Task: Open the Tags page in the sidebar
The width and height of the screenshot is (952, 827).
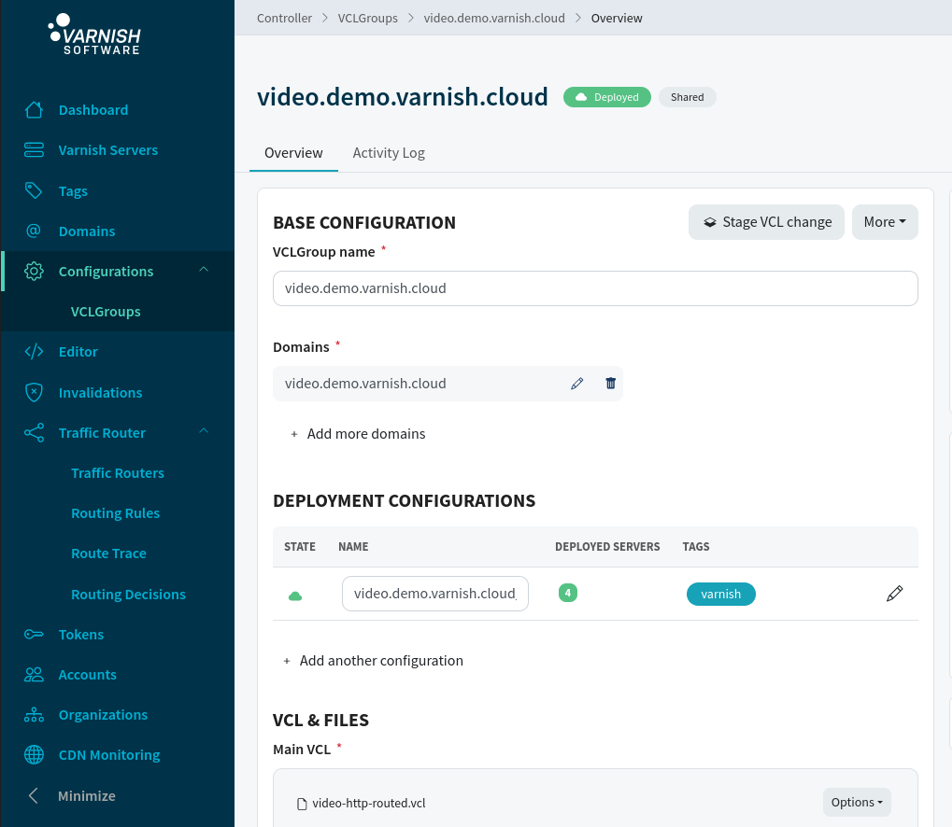Action: pos(73,191)
